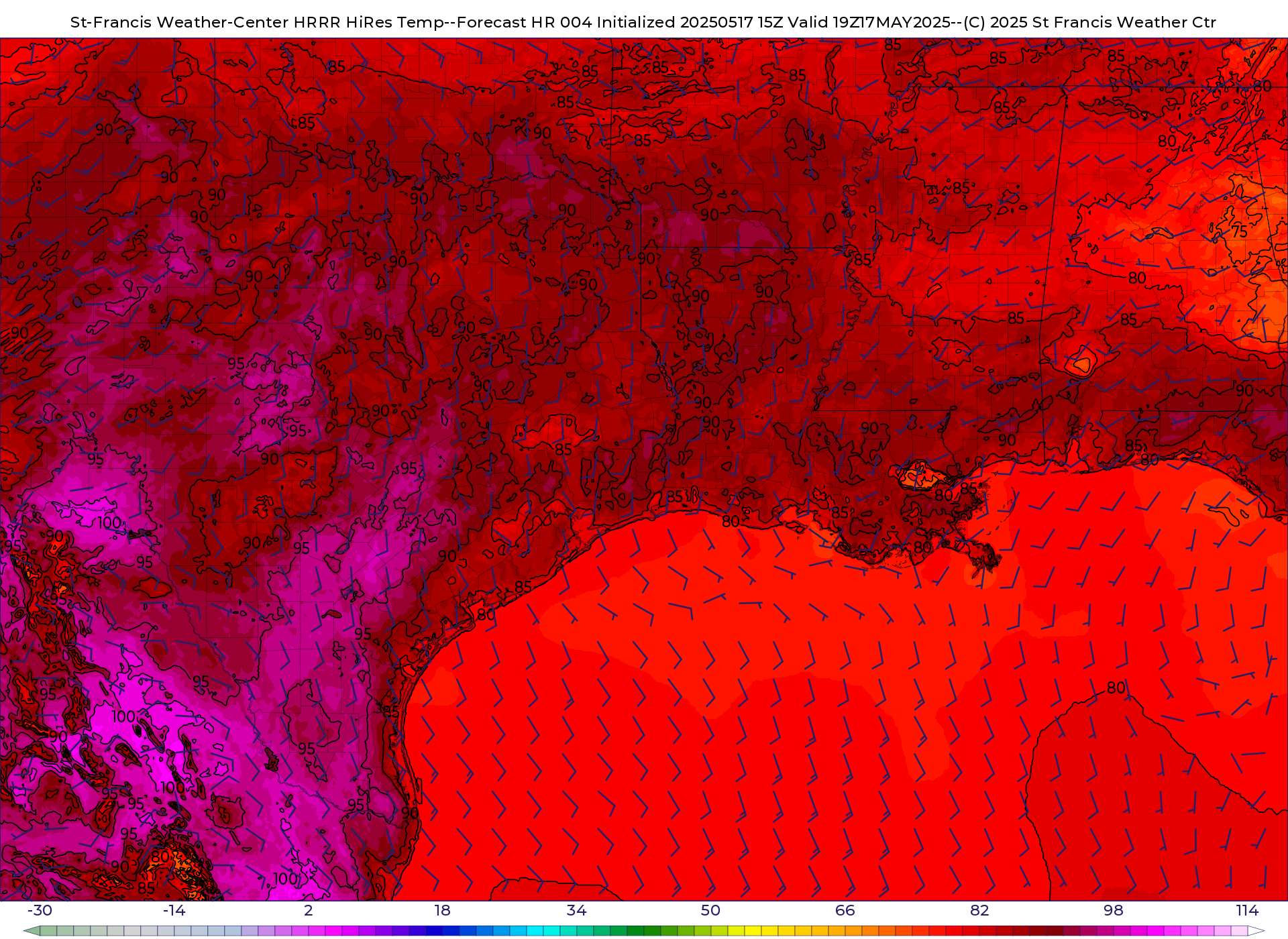
Task: Click the 2 colorbar label
Action: point(309,910)
